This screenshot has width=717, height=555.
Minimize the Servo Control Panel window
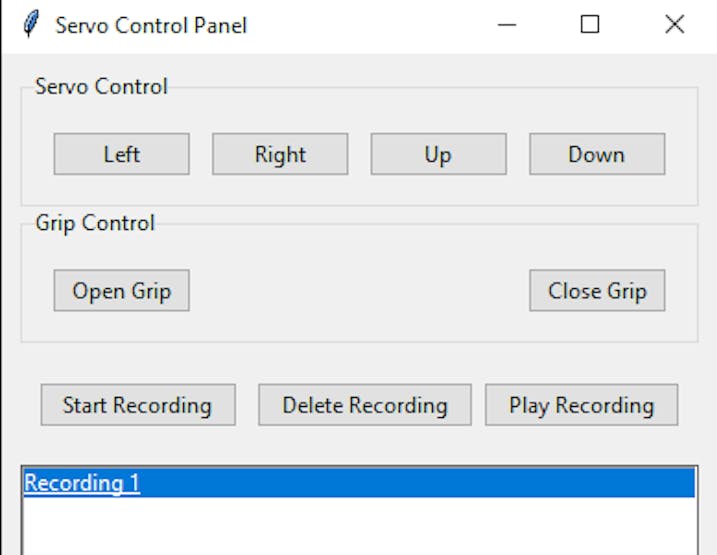(507, 25)
